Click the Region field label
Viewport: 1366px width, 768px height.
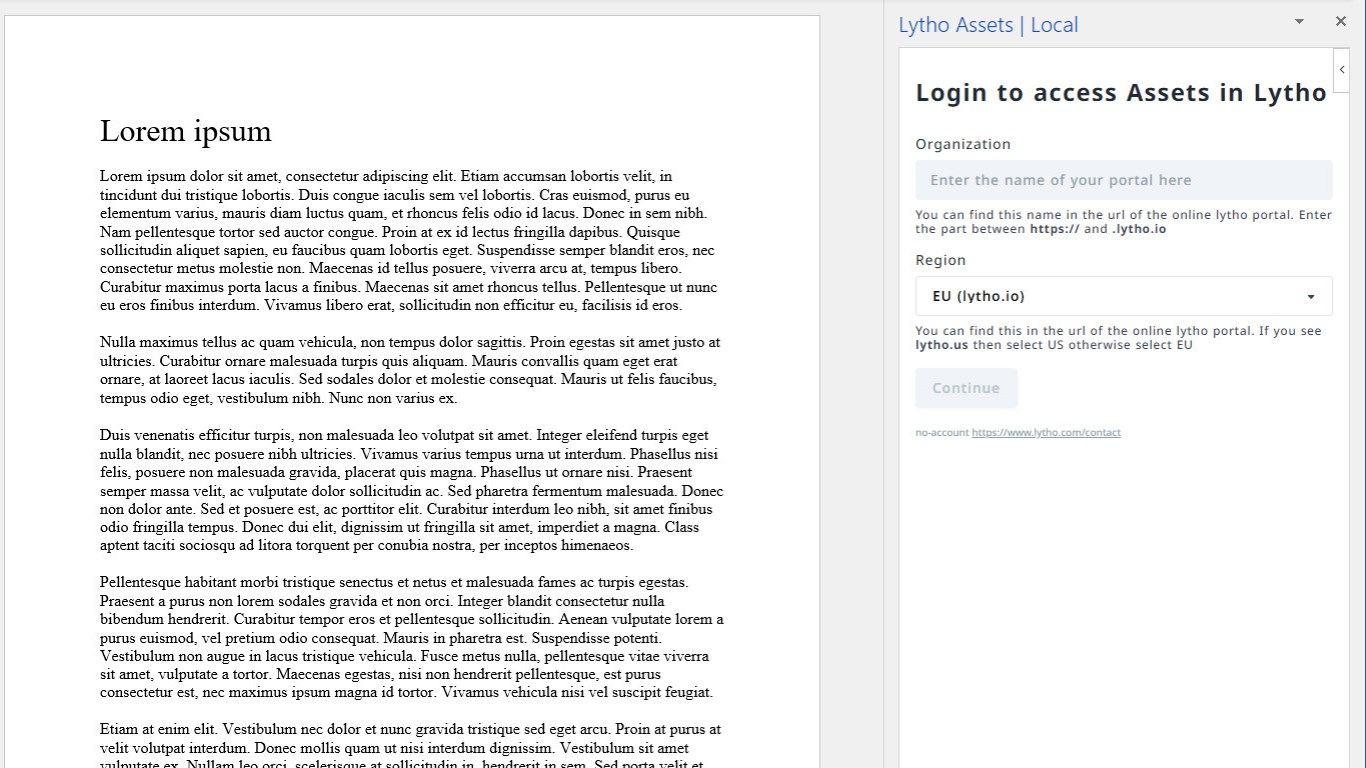point(940,260)
